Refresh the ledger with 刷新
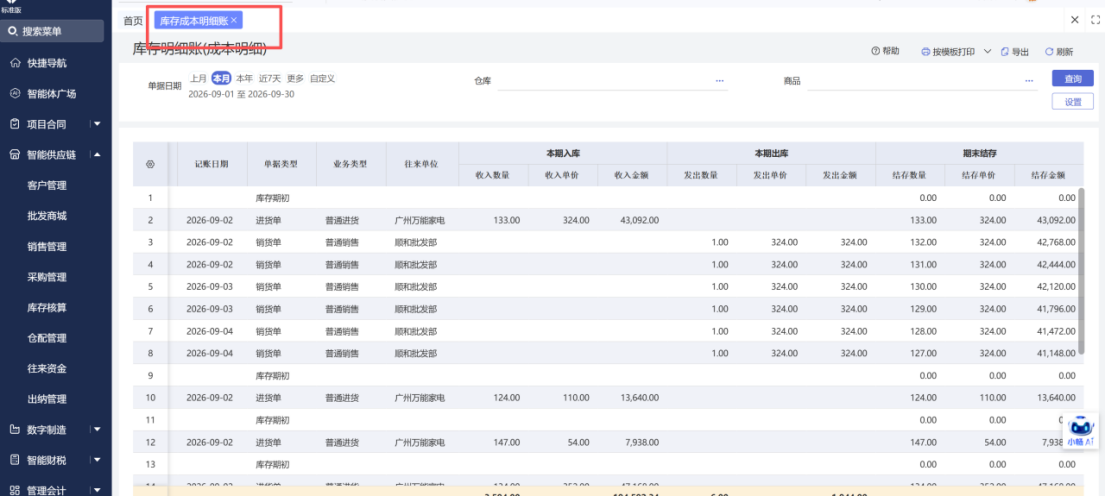Screen dimensions: 1106x497 tap(1059, 52)
